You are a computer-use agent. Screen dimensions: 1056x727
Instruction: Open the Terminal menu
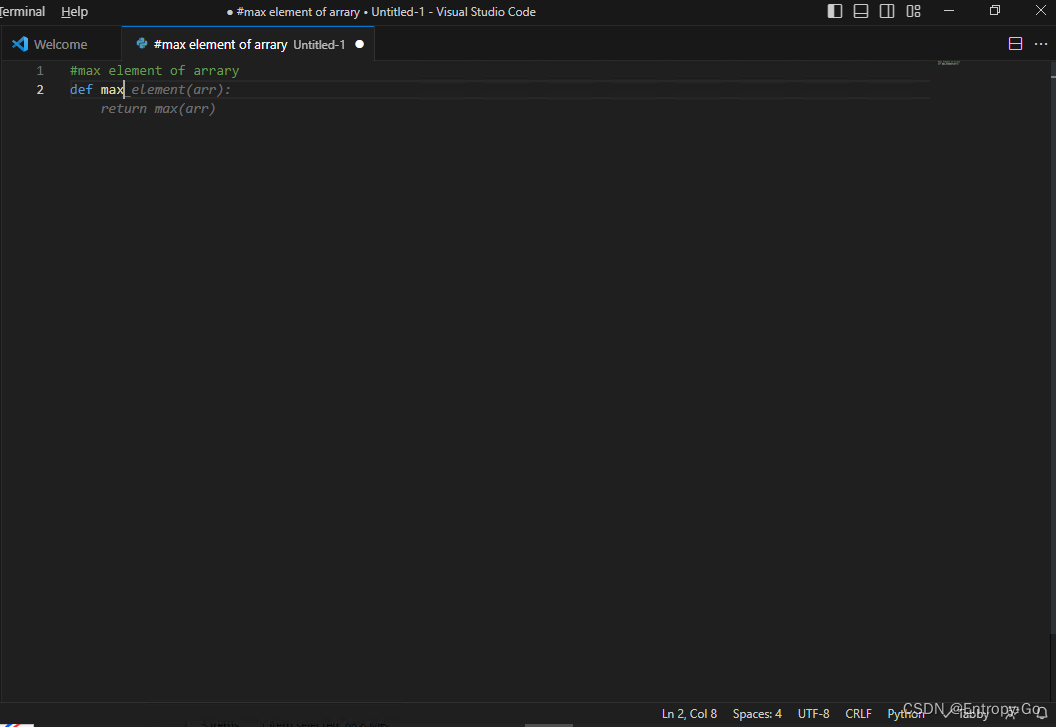coord(22,11)
